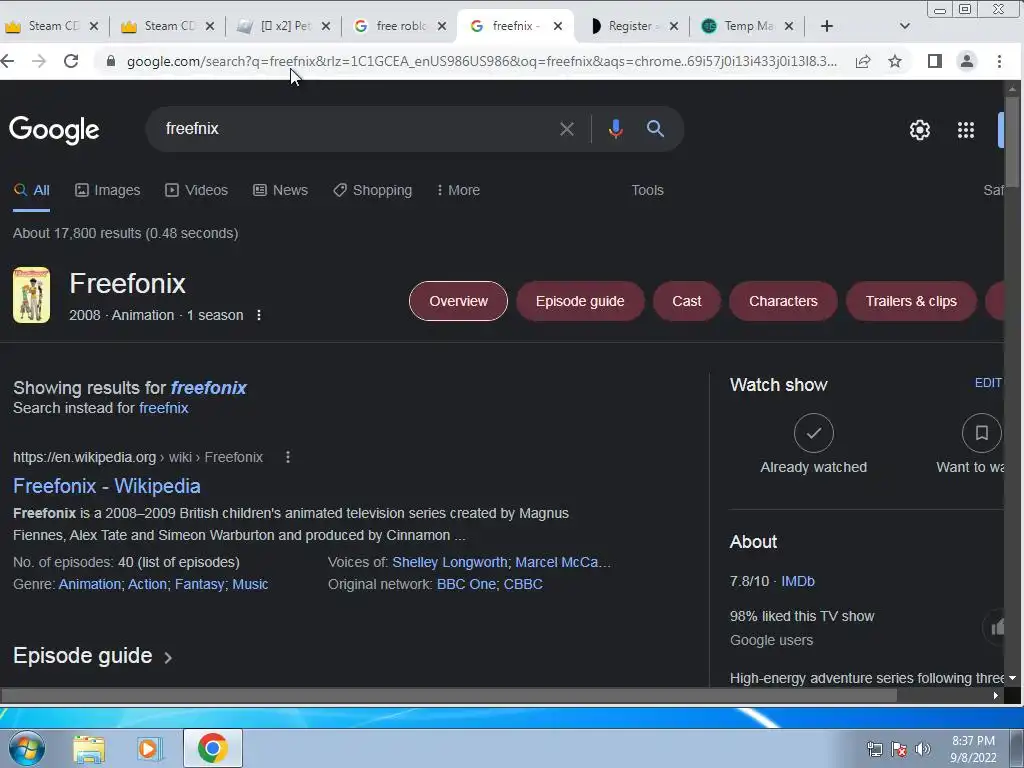Open the Characters chip
This screenshot has width=1024, height=768.
[x=783, y=301]
